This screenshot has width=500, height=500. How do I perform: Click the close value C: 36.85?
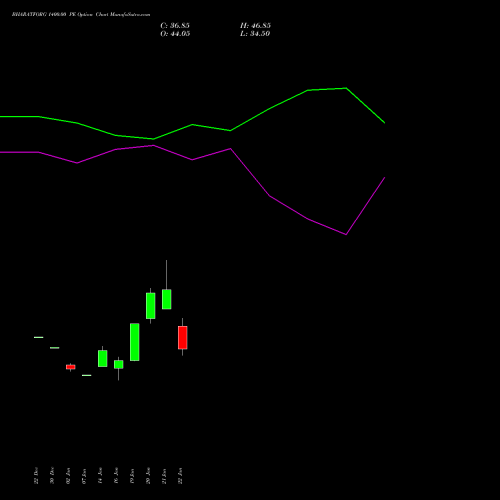[x=175, y=26]
